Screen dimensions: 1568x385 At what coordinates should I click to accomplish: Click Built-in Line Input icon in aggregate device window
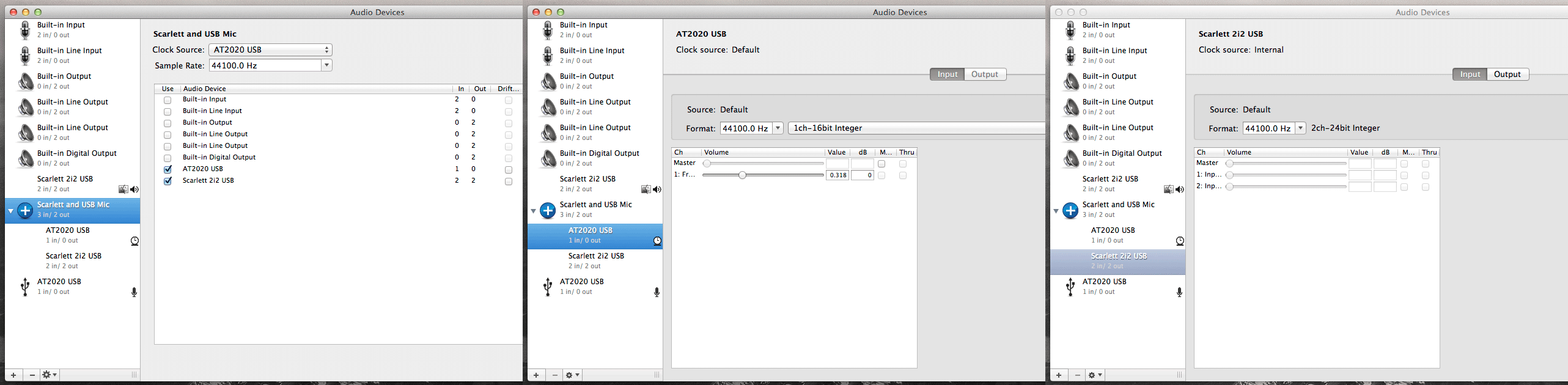click(25, 56)
